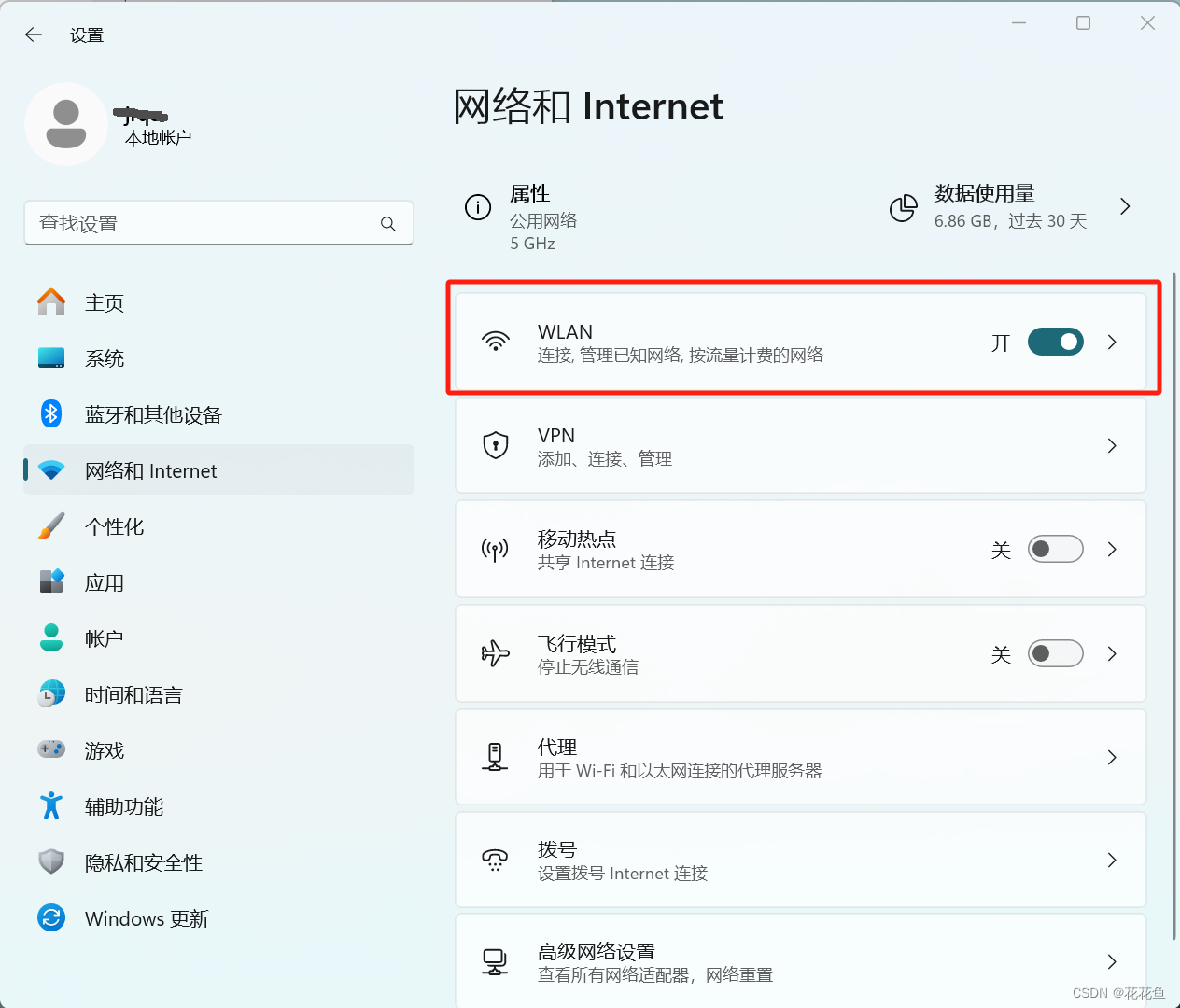
Task: Click the vertical scrollbar on right
Action: [1174, 607]
